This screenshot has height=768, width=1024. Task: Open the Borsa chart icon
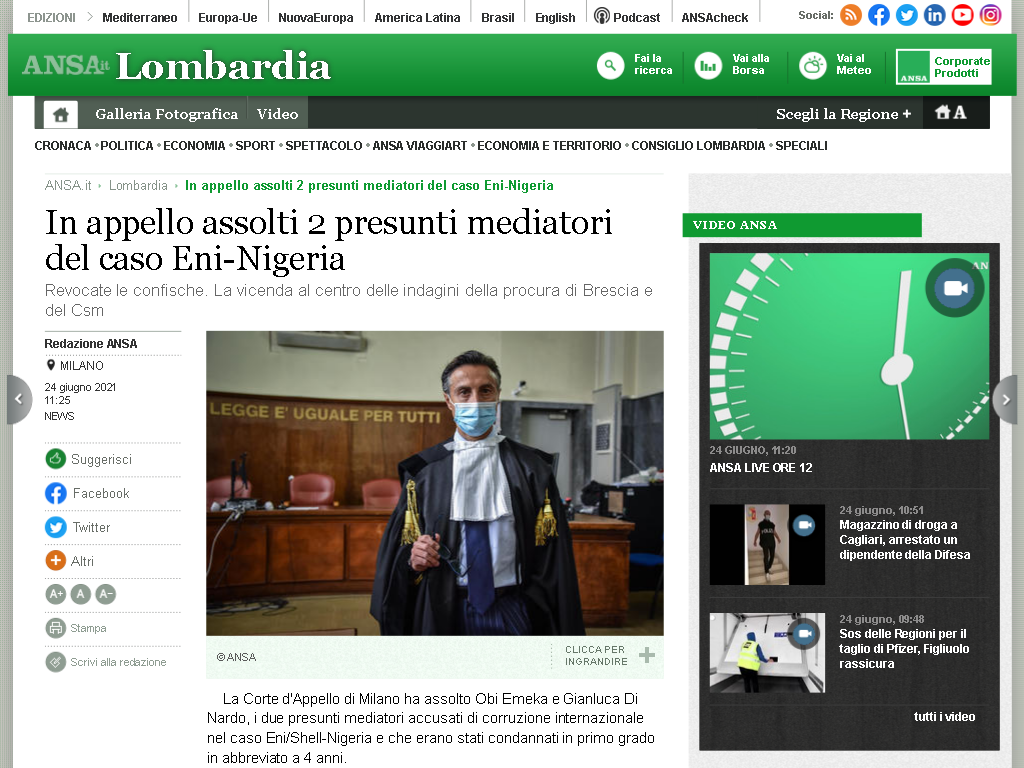click(x=708, y=65)
